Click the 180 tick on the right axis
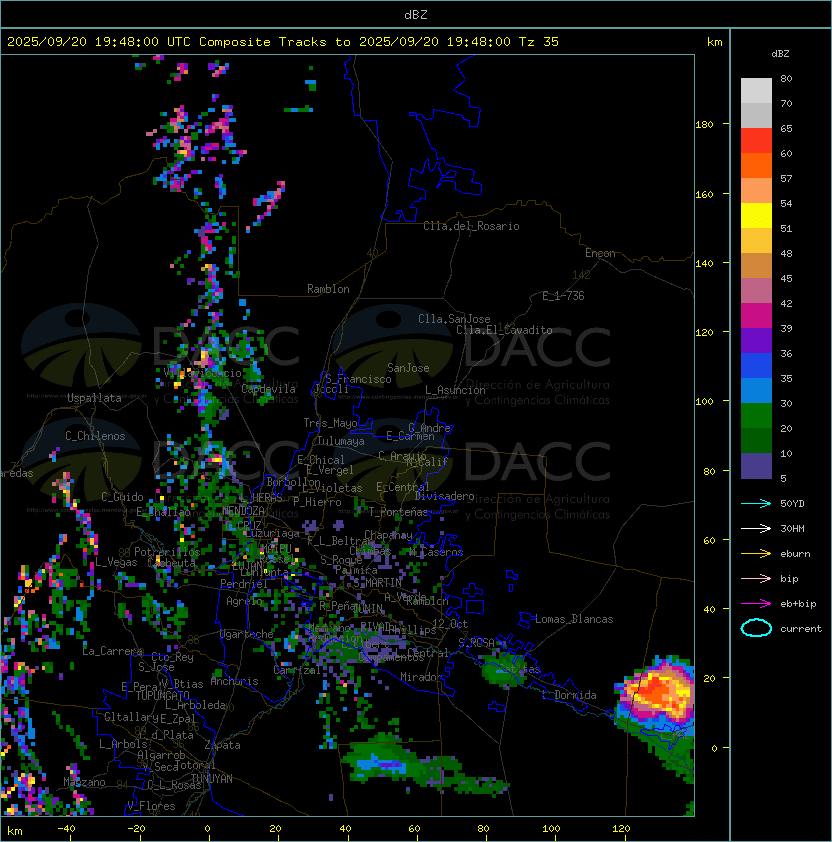This screenshot has width=832, height=842. [x=704, y=125]
